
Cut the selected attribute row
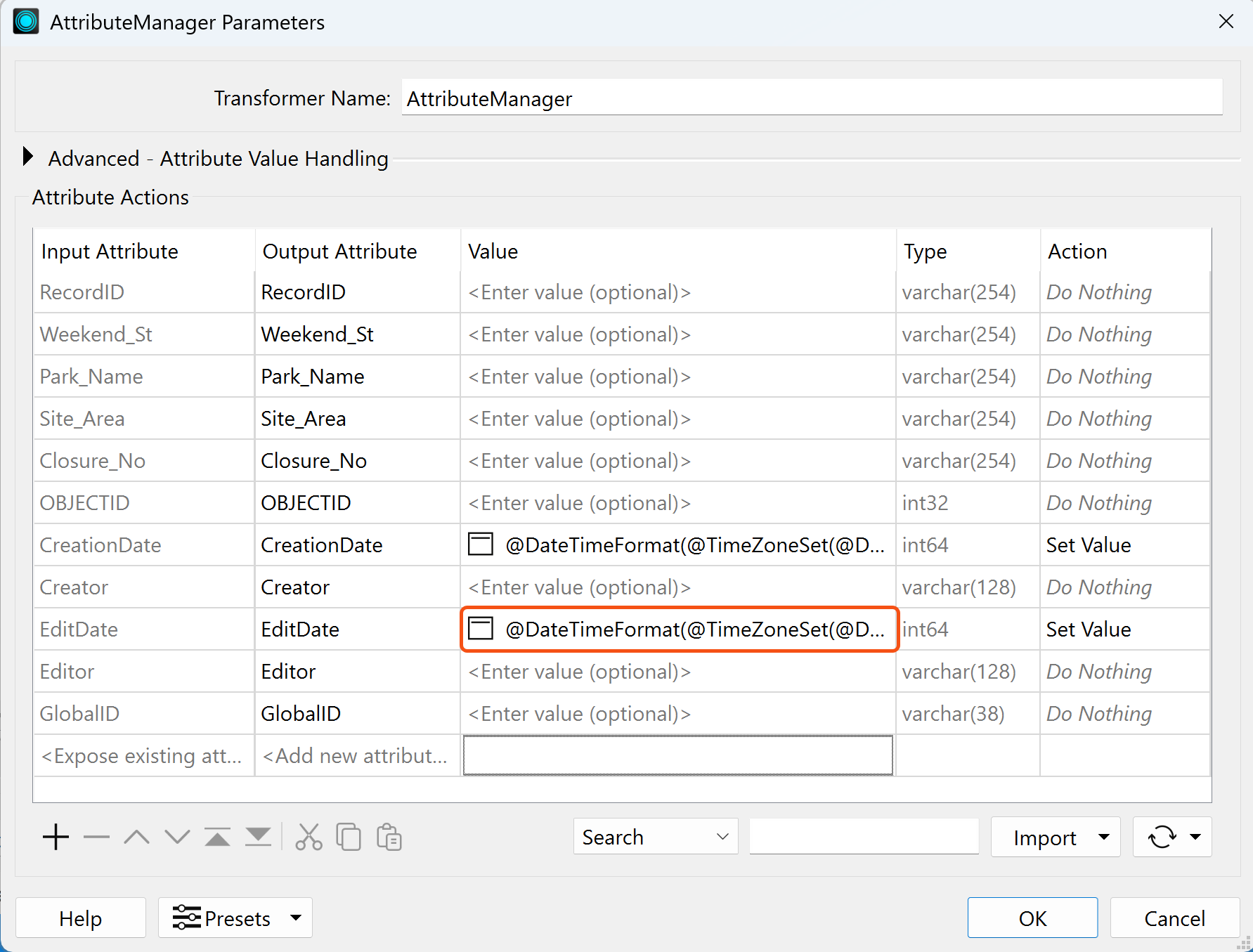click(x=309, y=837)
